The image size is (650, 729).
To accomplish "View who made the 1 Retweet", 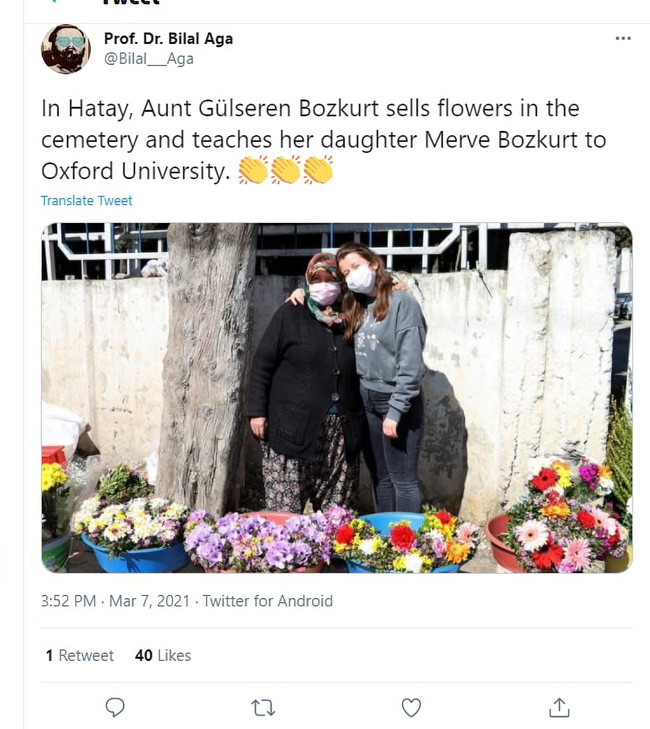I will click(79, 656).
